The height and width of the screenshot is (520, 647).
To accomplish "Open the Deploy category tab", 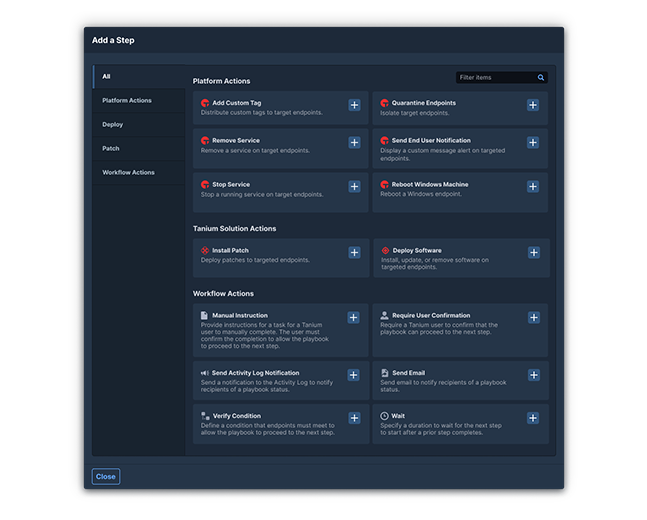I will 139,124.
